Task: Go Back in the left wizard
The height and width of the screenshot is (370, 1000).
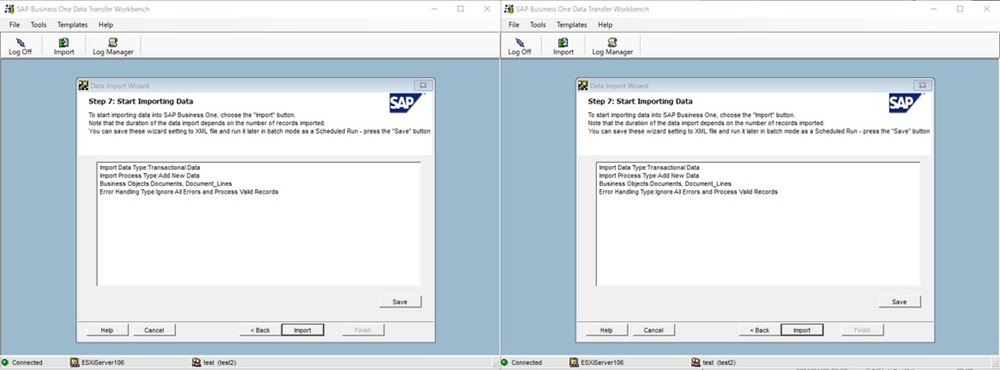Action: click(x=260, y=330)
